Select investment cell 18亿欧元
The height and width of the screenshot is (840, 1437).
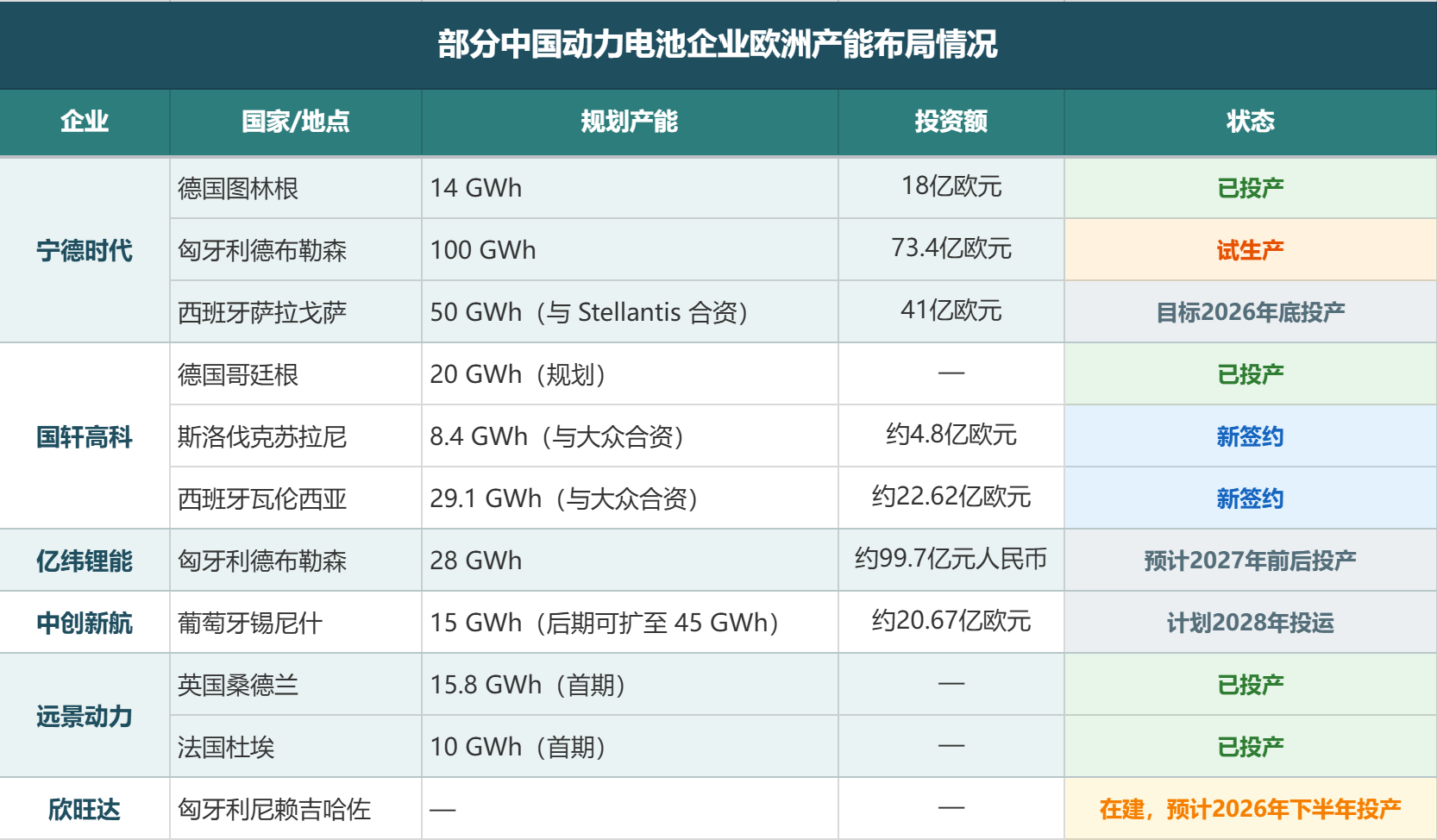tap(951, 188)
